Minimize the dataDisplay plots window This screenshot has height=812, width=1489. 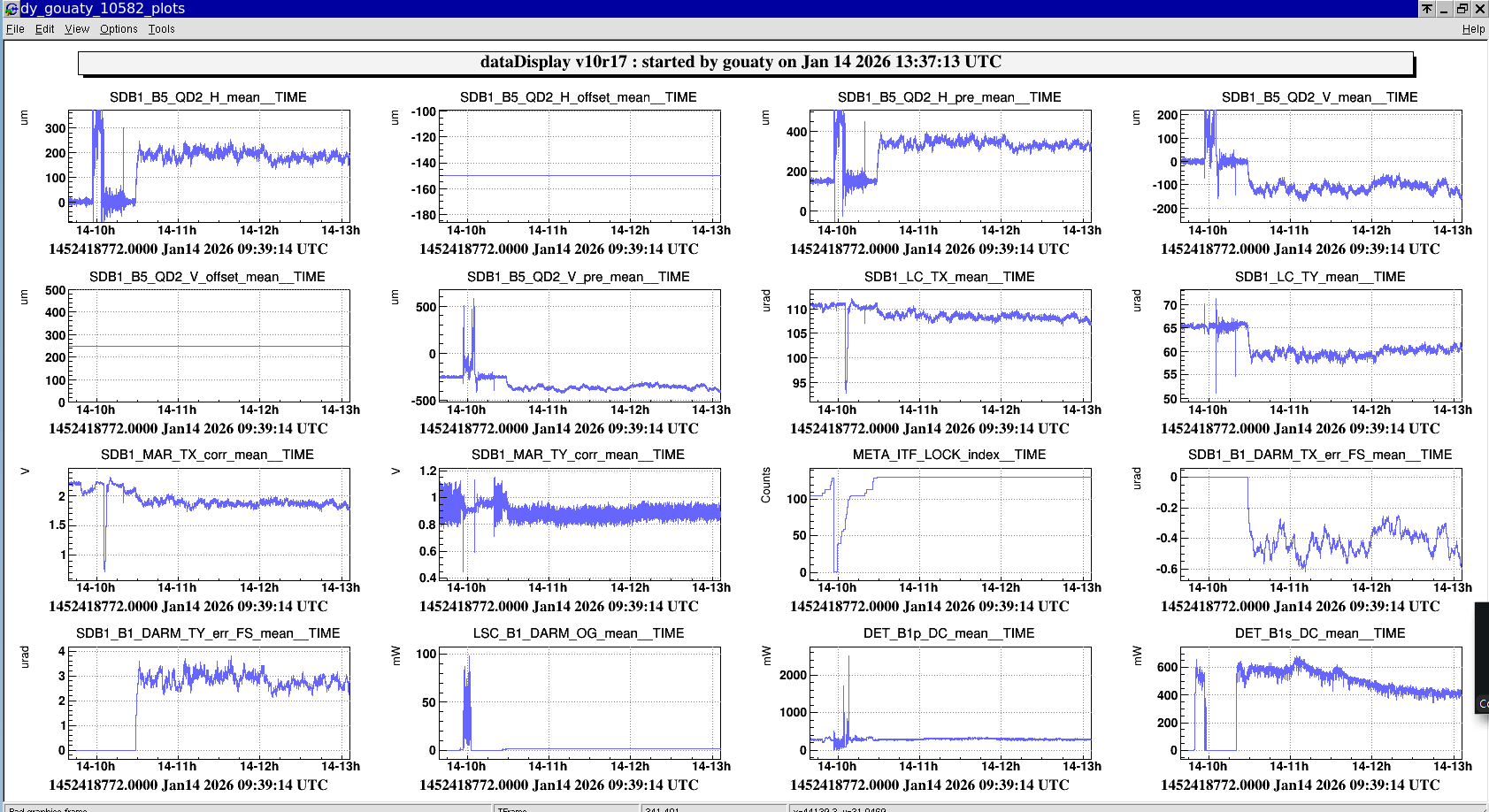click(x=1445, y=9)
